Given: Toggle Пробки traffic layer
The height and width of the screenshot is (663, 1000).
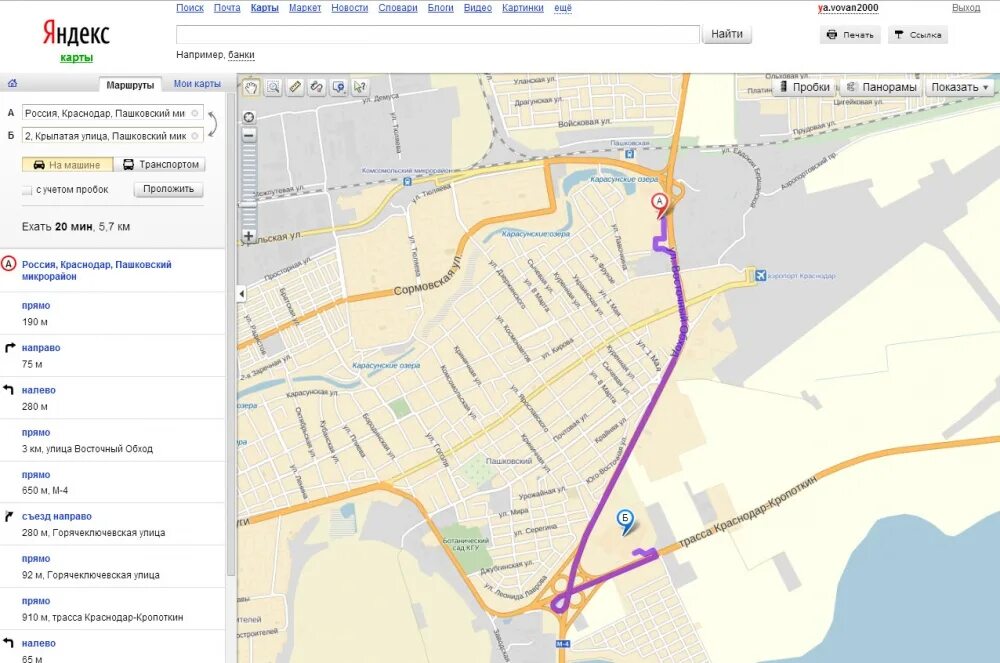Looking at the screenshot, I should (805, 87).
